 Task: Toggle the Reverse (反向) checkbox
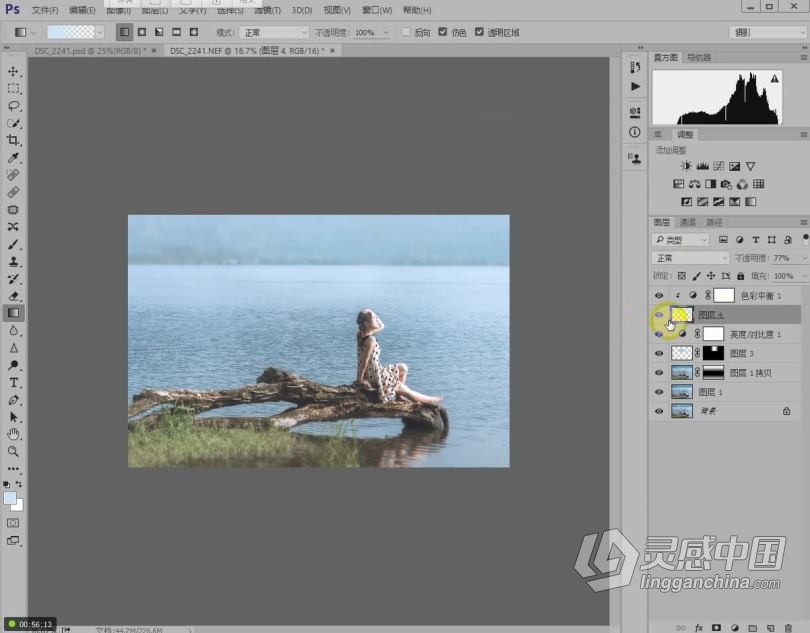click(x=406, y=32)
